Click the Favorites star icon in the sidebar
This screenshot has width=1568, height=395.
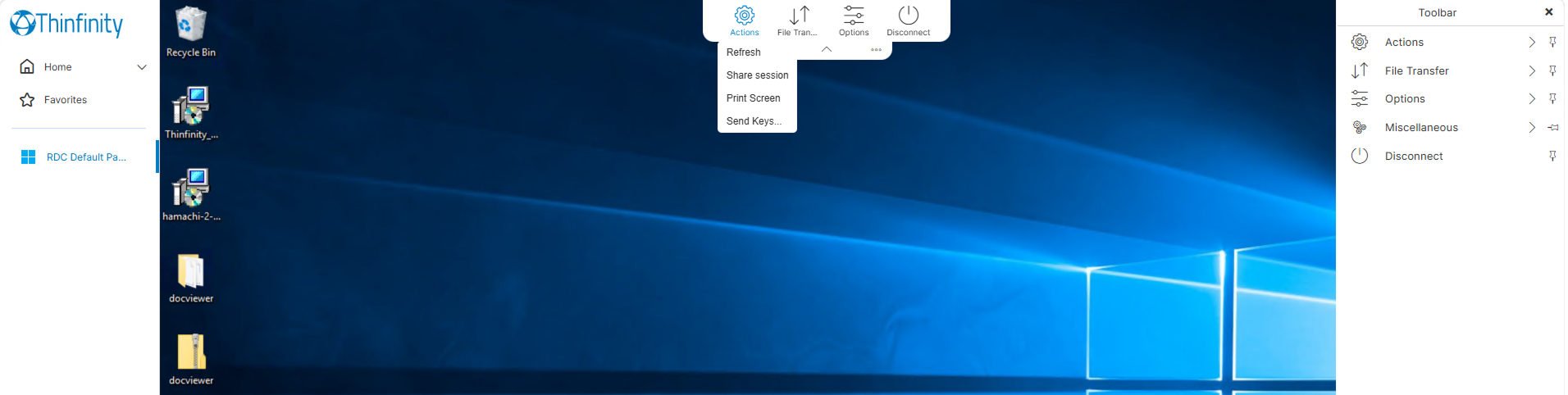point(27,99)
